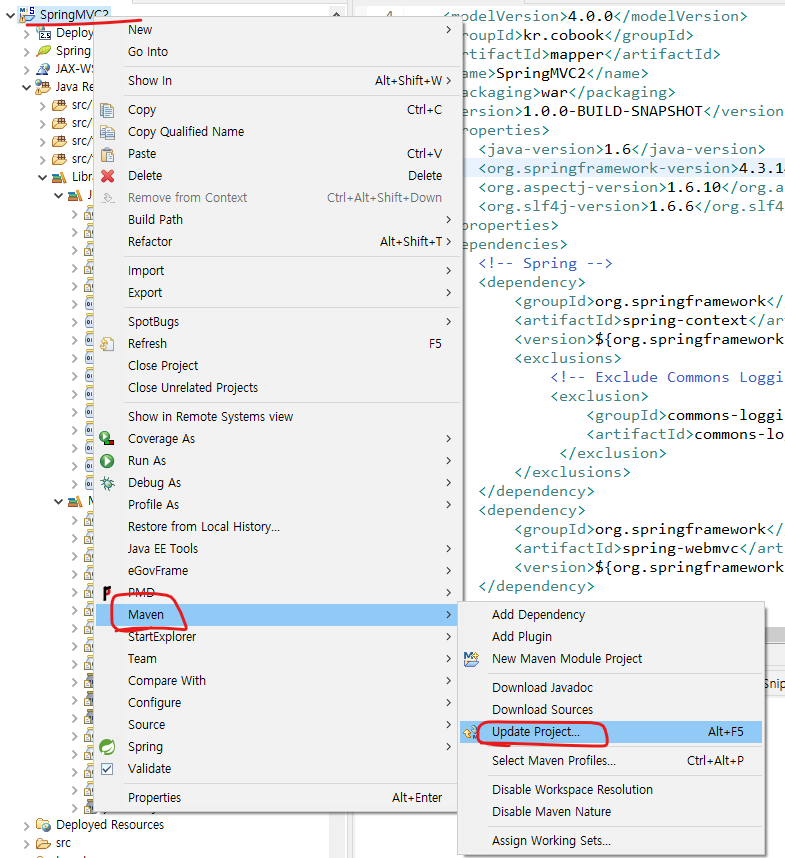785x858 pixels.
Task: Open the eGovFrame submenu
Action: [x=277, y=571]
